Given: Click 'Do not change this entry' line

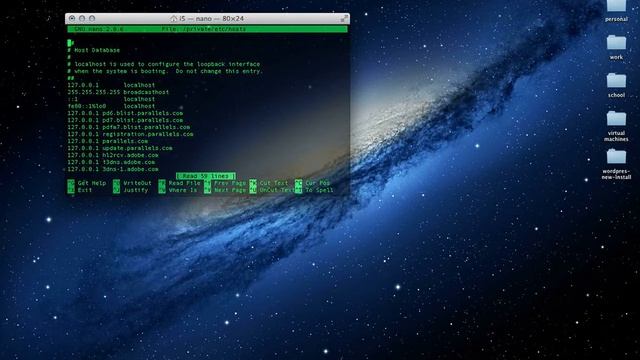Looking at the screenshot, I should 165,71.
